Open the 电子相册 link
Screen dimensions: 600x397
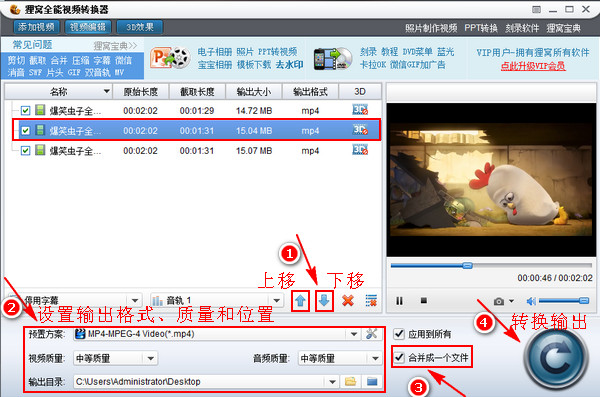click(x=215, y=52)
